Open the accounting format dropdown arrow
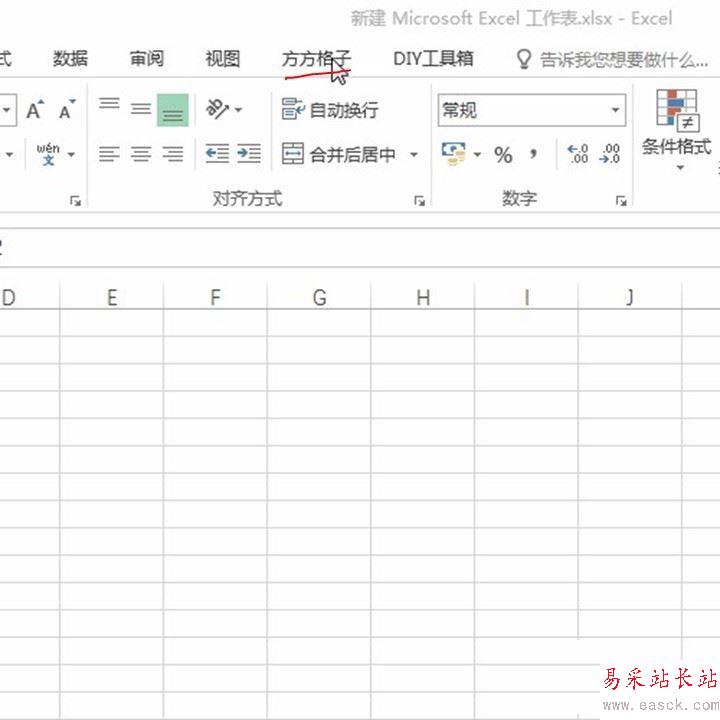This screenshot has height=720, width=720. [x=477, y=155]
